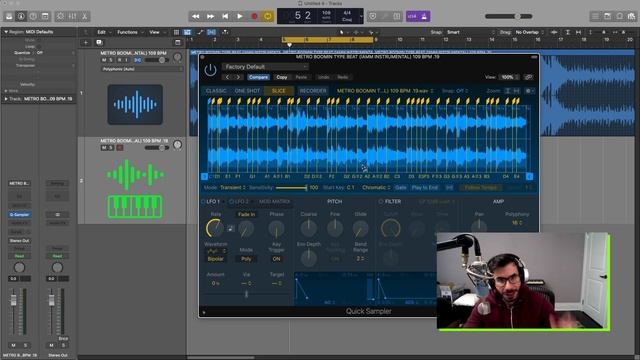
Task: Click the Fast Forward transport button
Action: click(x=210, y=16)
